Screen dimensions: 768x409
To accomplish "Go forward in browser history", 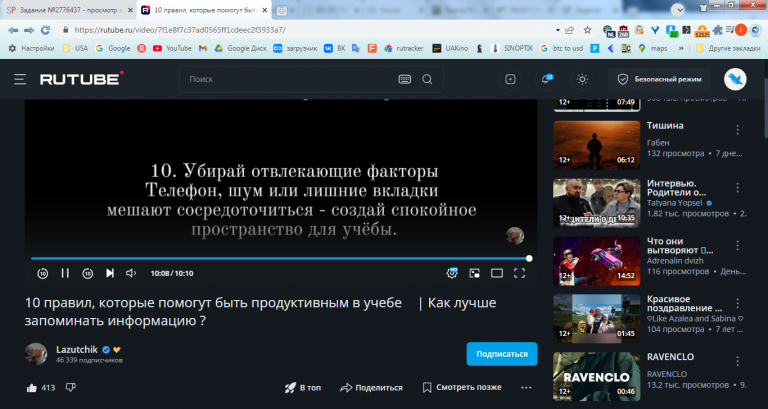I will 29,30.
